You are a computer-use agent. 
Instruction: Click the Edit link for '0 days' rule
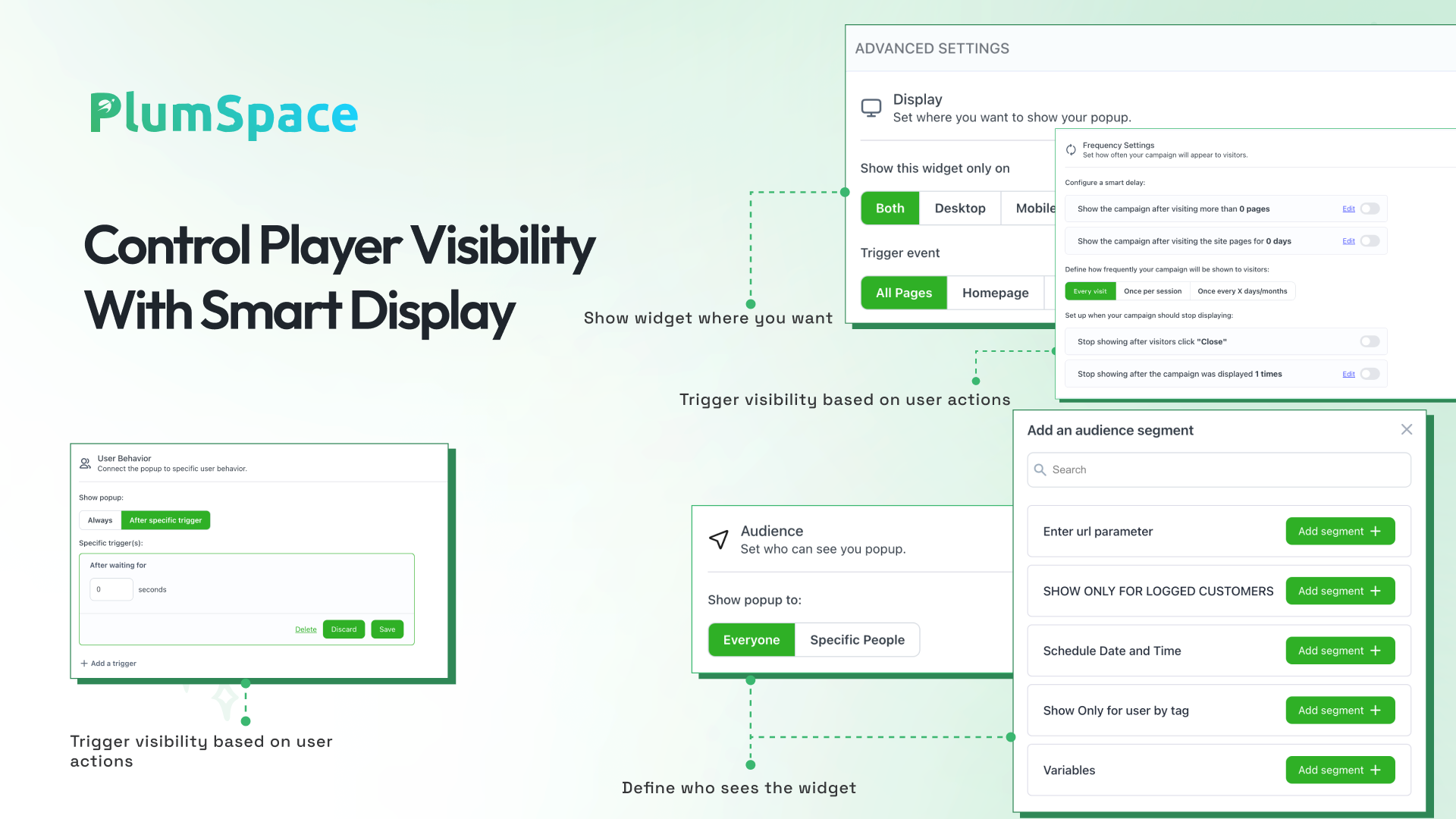coord(1348,242)
